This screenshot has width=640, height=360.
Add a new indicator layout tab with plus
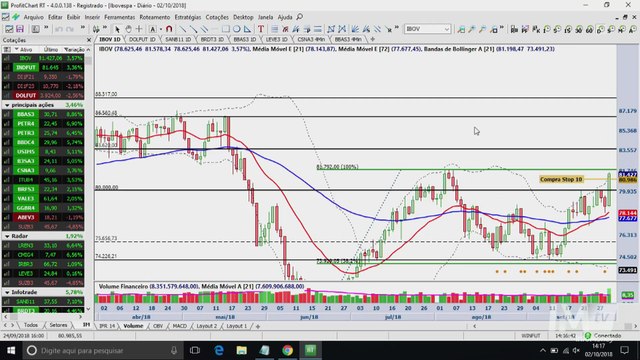(x=258, y=326)
